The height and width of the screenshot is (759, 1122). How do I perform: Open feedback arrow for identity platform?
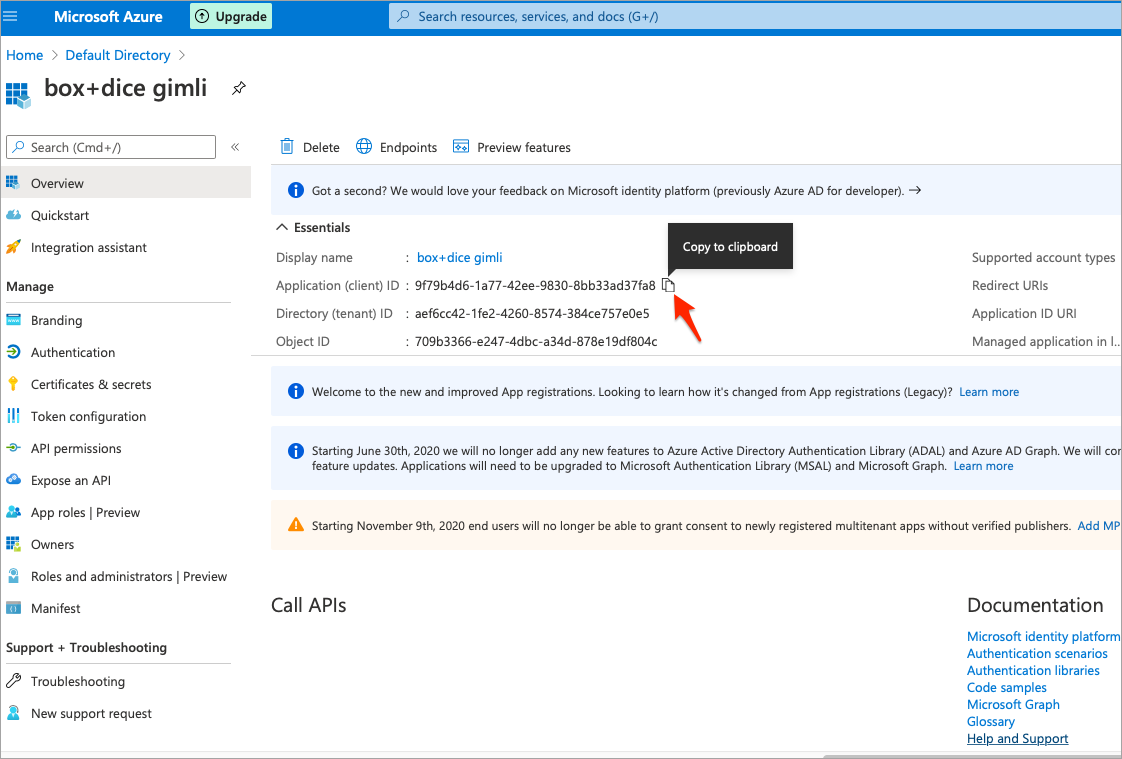914,190
